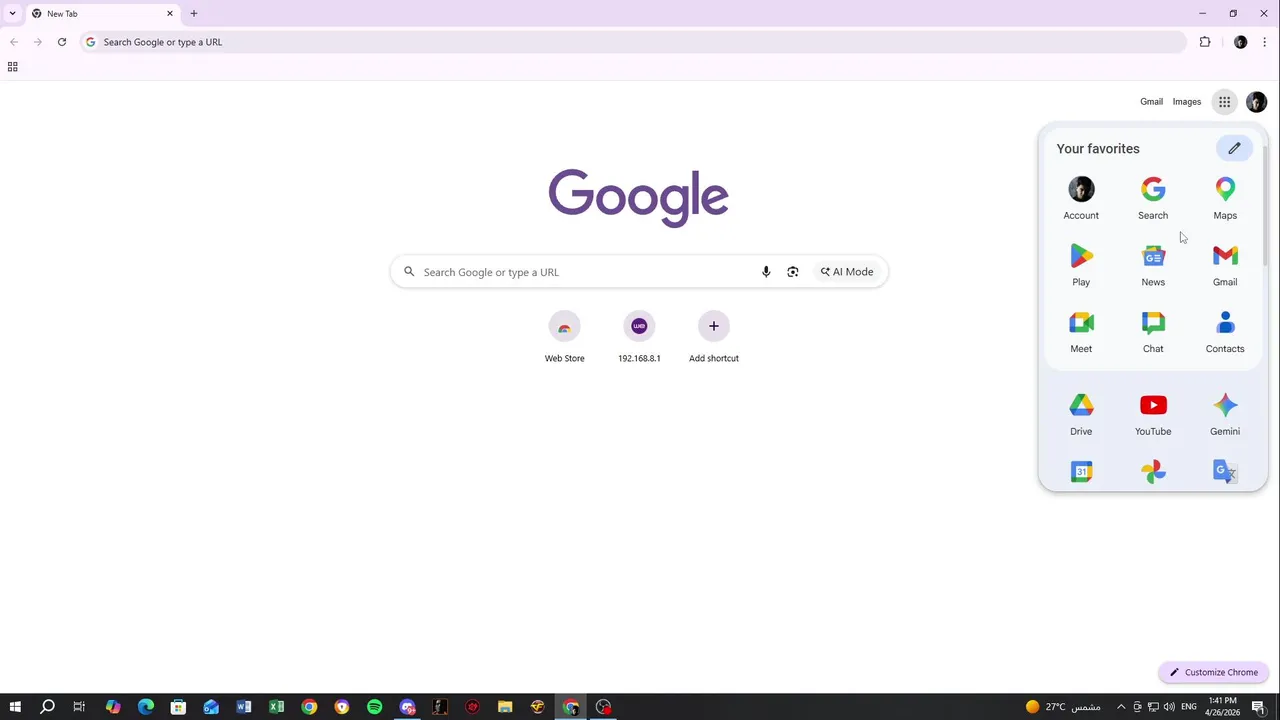Open the notification center icon

[1259, 707]
